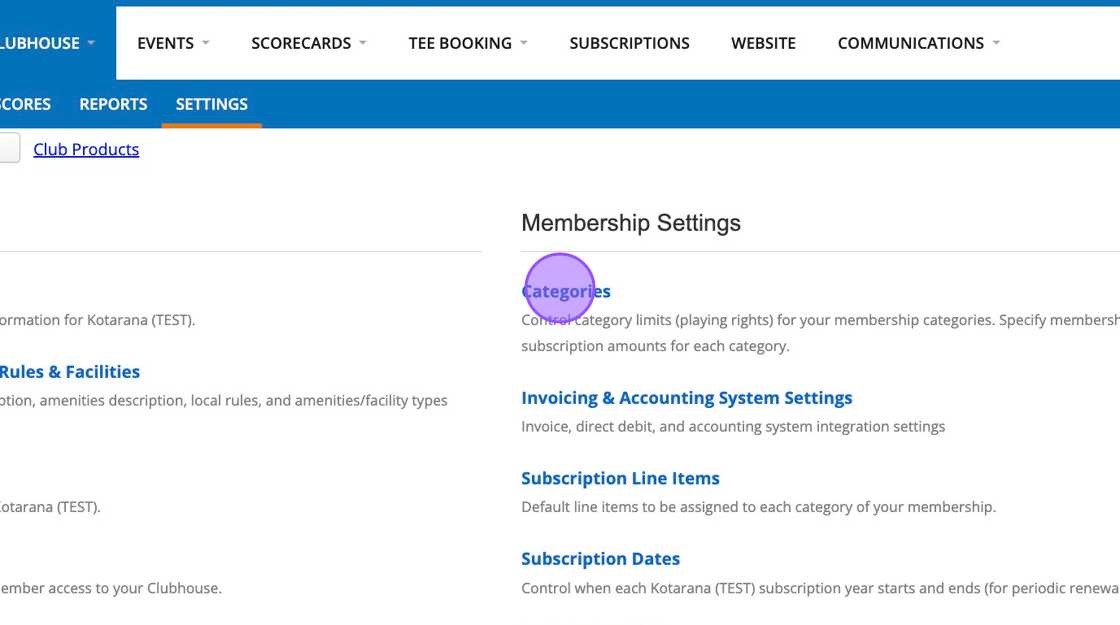Click the caret arrow beside COMMUNICATIONS
The height and width of the screenshot is (625, 1120).
coord(996,43)
